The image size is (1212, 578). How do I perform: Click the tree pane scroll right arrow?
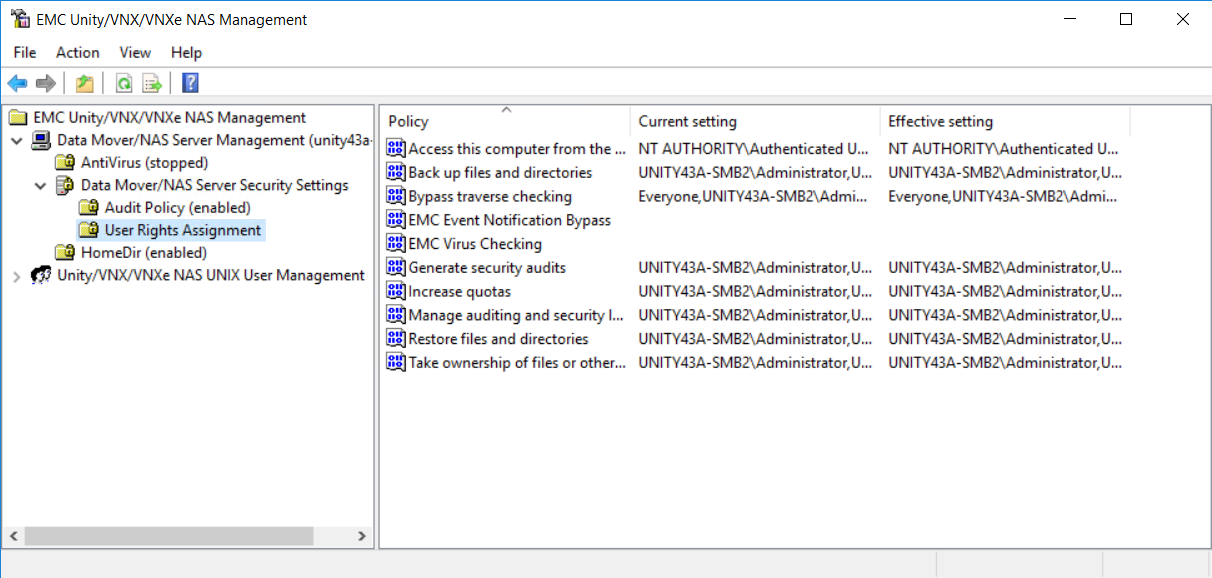362,537
